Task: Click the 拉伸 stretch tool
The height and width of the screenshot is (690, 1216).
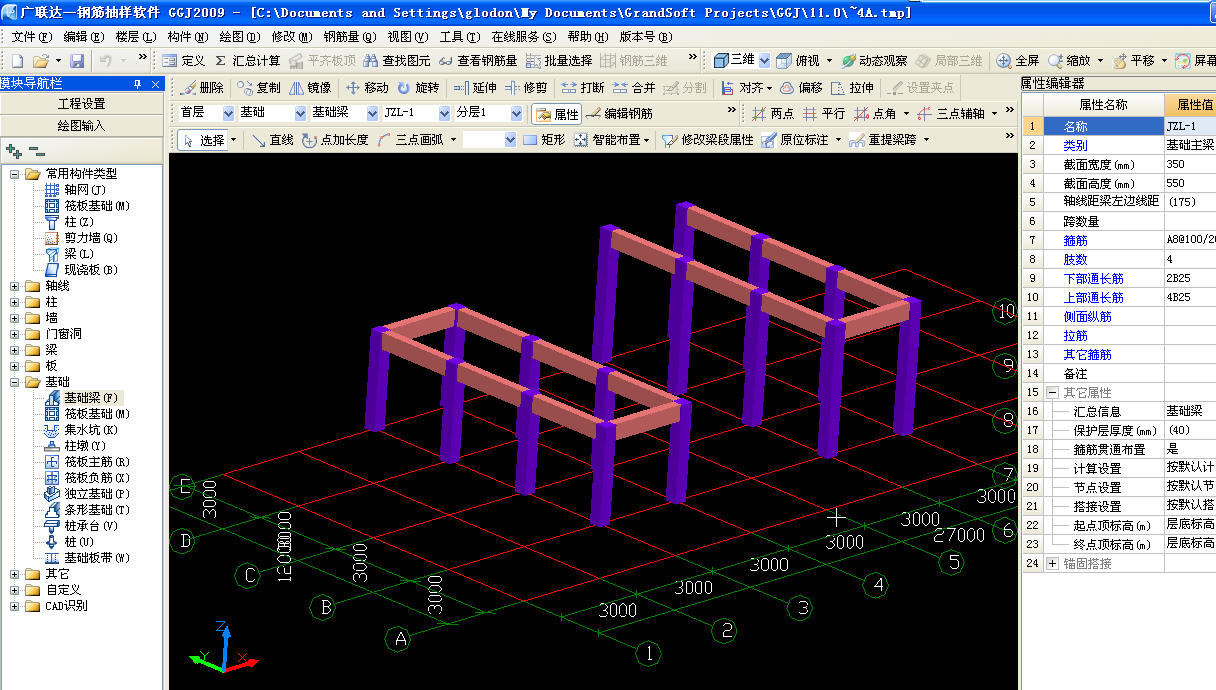Action: pyautogui.click(x=852, y=88)
